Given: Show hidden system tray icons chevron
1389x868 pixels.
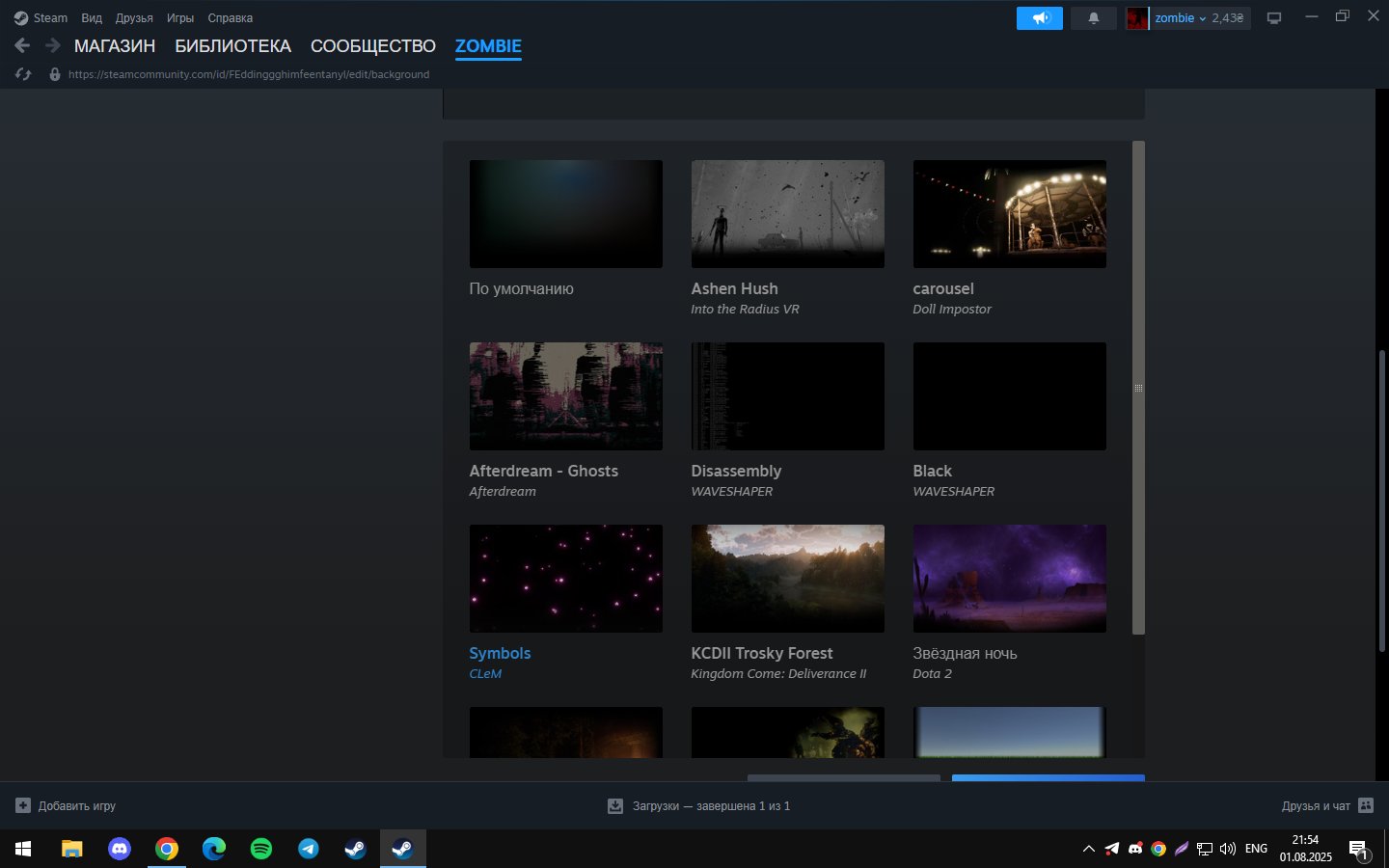Looking at the screenshot, I should pyautogui.click(x=1089, y=849).
